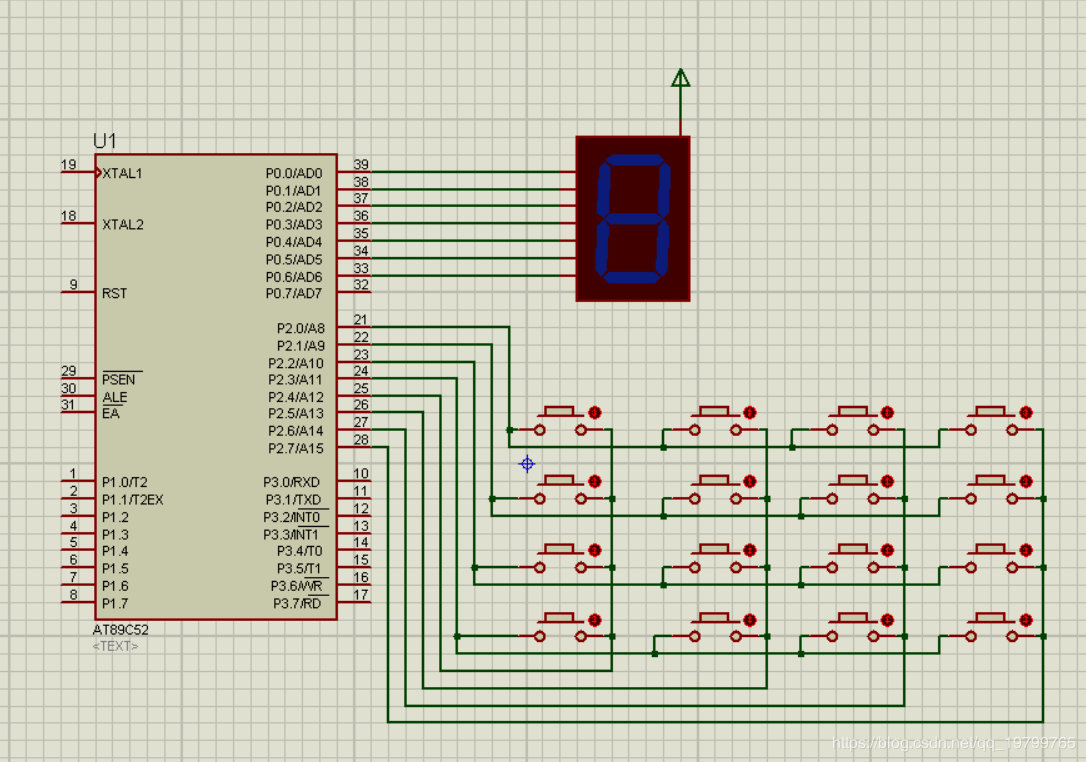Image resolution: width=1086 pixels, height=762 pixels.
Task: Click the blue origin crosshair marker
Action: [x=527, y=463]
